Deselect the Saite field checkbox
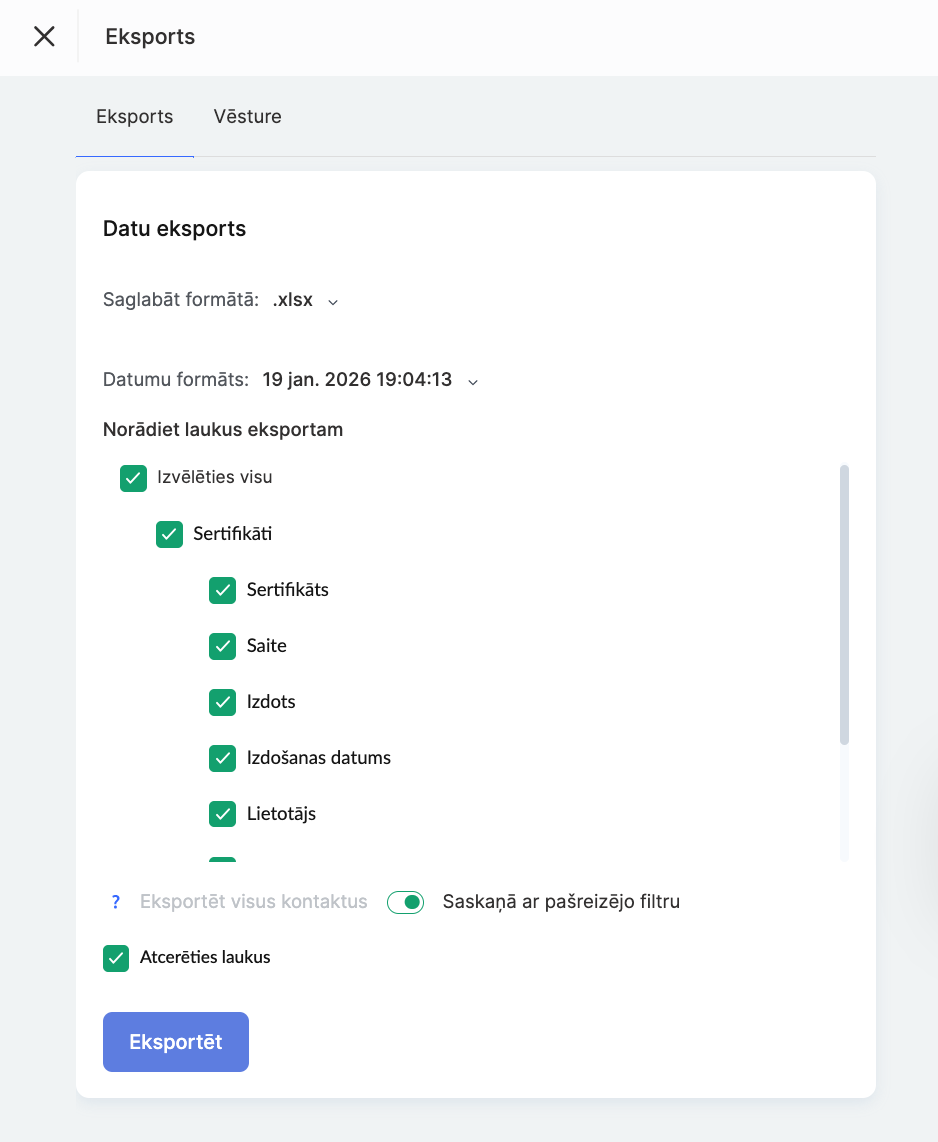This screenshot has height=1142, width=938. pyautogui.click(x=222, y=646)
